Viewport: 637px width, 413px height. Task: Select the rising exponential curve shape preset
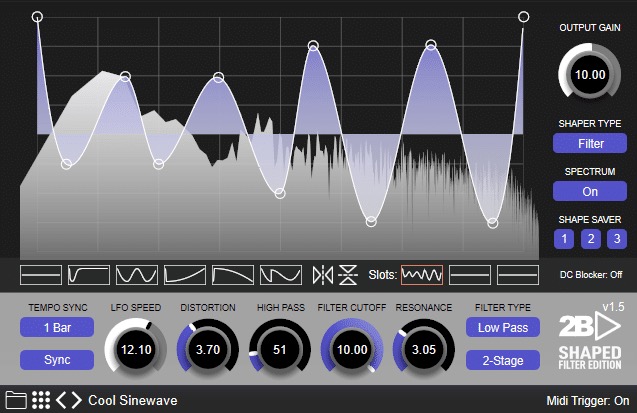pos(185,275)
